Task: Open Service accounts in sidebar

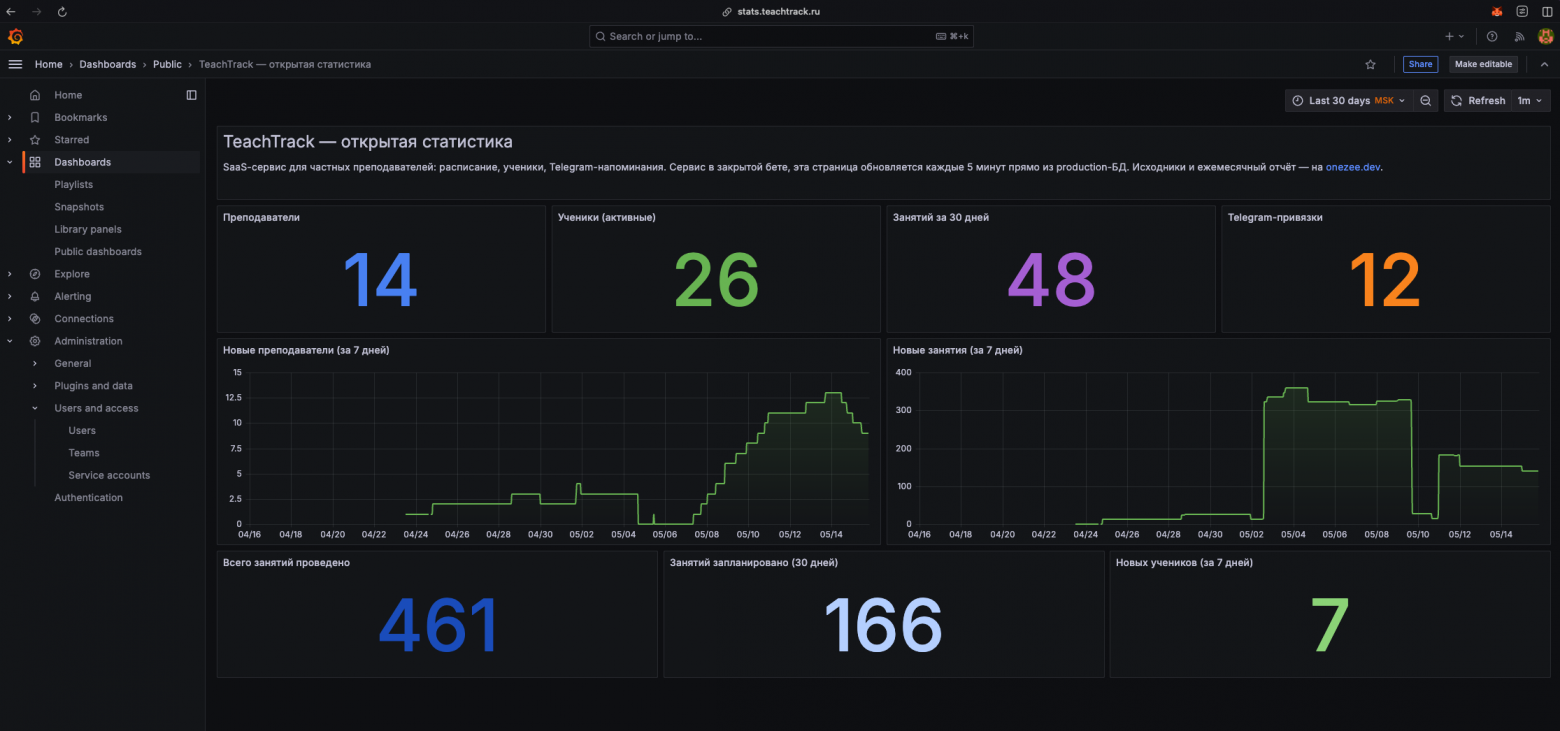Action: click(109, 475)
